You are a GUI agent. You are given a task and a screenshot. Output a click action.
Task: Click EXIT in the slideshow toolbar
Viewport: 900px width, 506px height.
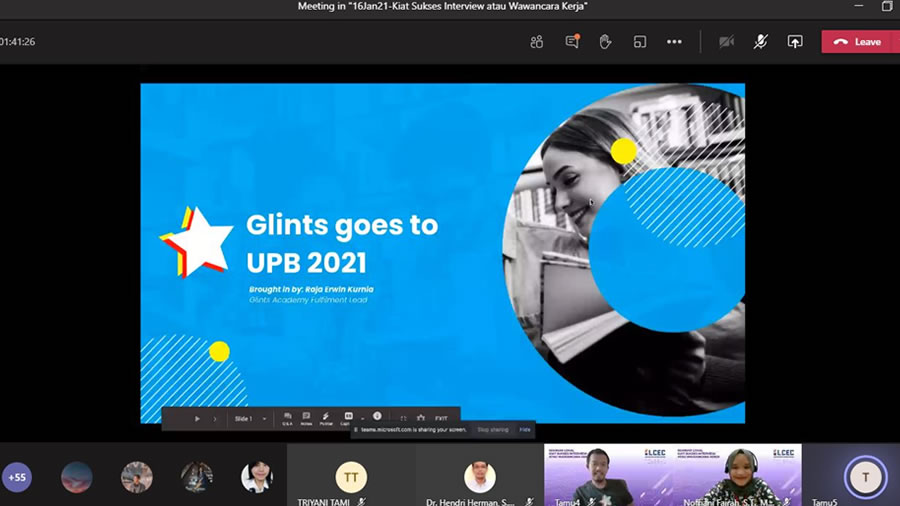pos(441,419)
